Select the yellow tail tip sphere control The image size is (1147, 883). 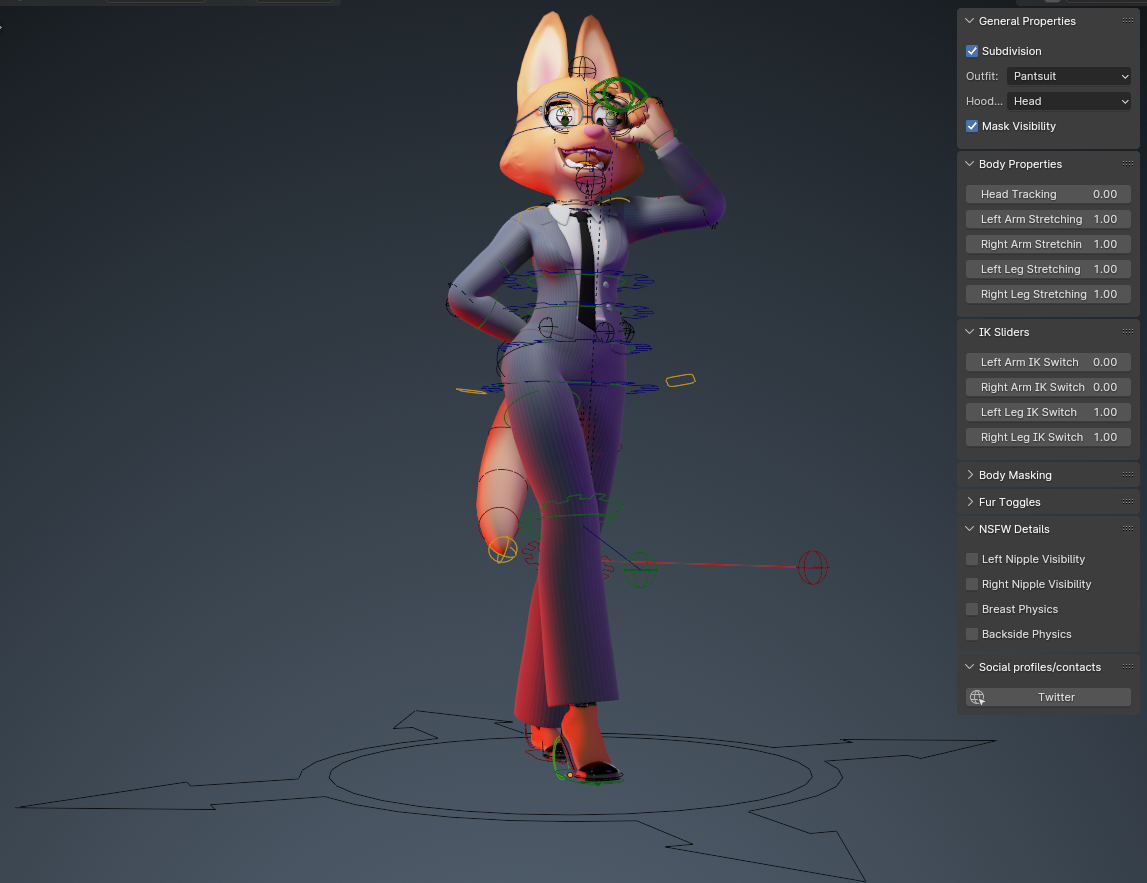[503, 549]
